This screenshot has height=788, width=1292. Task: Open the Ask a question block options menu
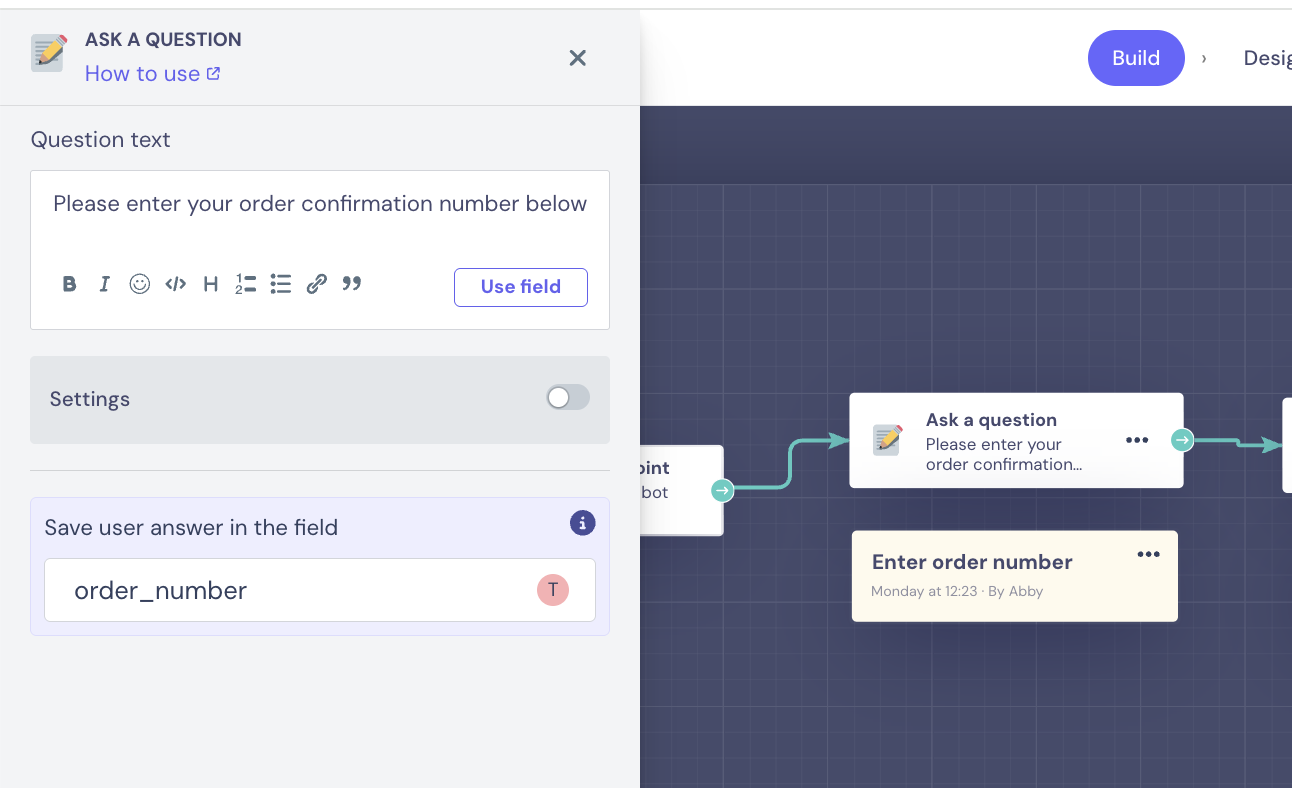point(1137,440)
